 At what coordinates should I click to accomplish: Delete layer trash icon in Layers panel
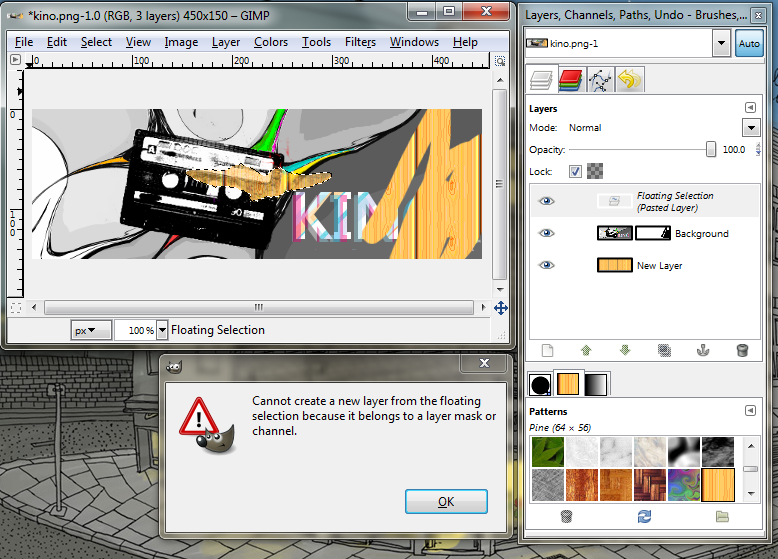742,351
